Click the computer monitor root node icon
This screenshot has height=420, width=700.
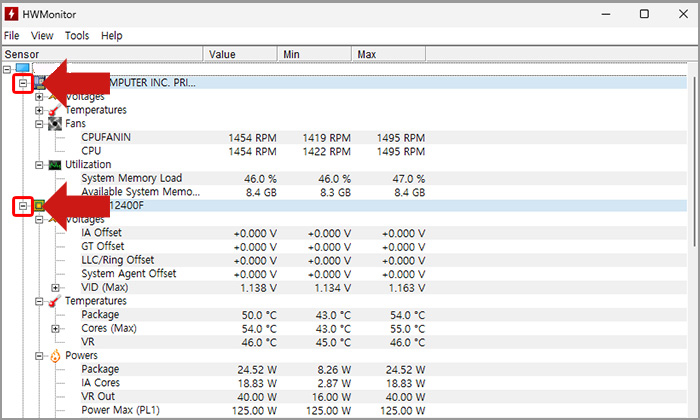coord(22,68)
